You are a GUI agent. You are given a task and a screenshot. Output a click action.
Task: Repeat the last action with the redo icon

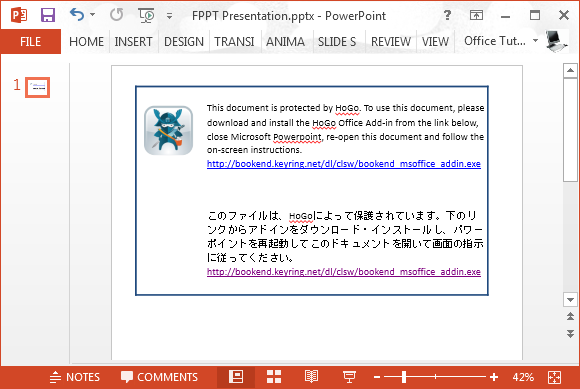pos(117,15)
